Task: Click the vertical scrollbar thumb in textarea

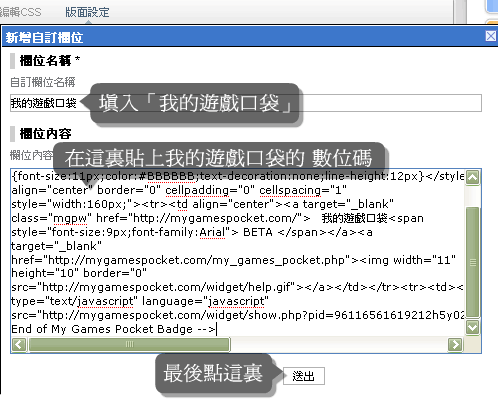Action: (472, 262)
